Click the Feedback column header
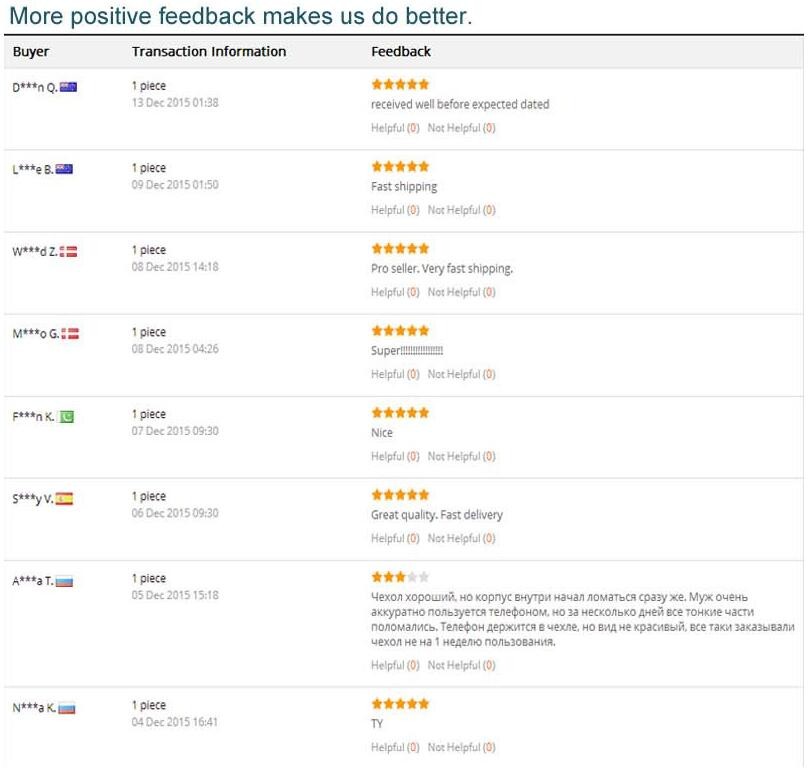 [401, 51]
